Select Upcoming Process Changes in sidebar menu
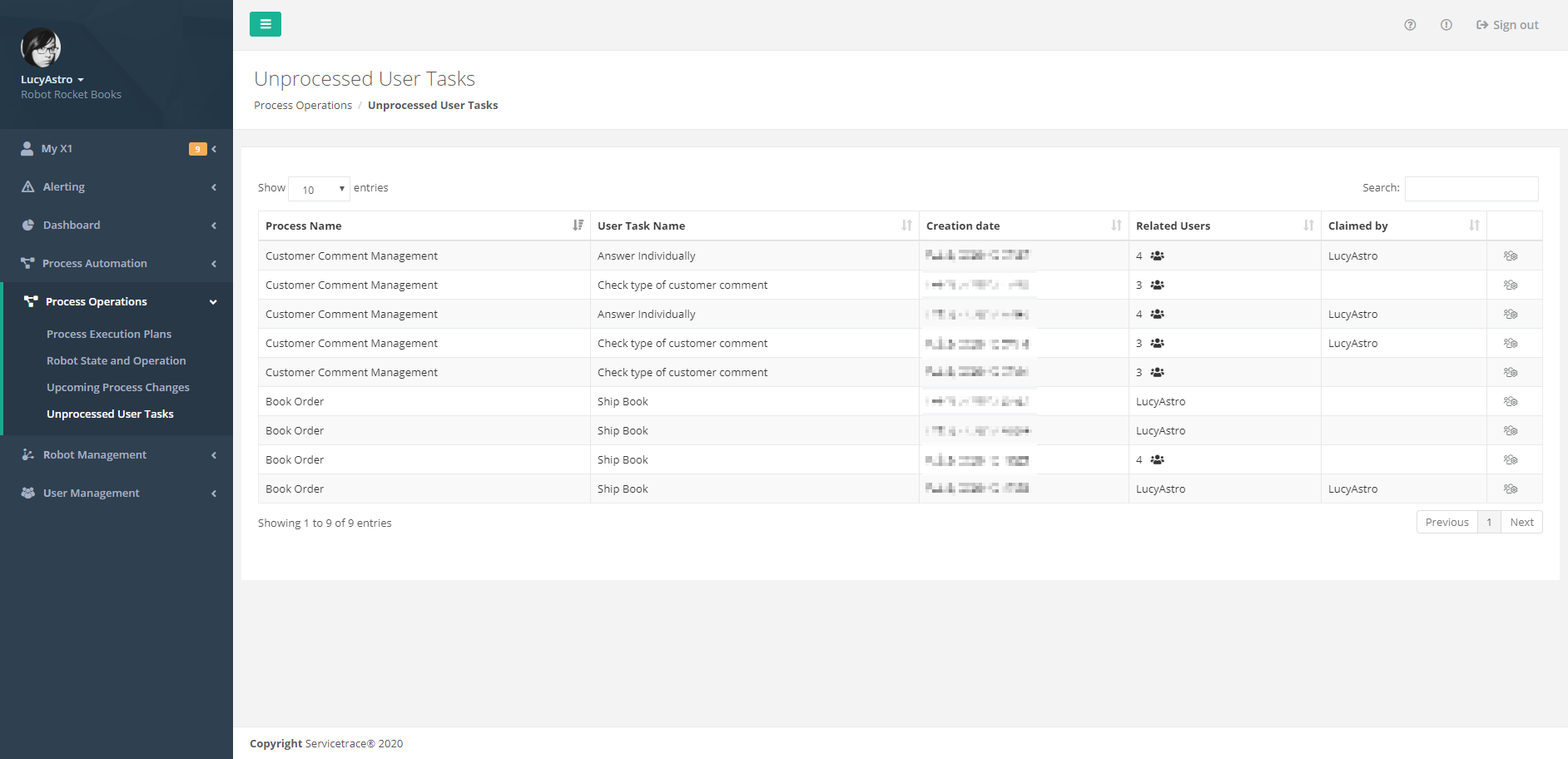 (117, 387)
